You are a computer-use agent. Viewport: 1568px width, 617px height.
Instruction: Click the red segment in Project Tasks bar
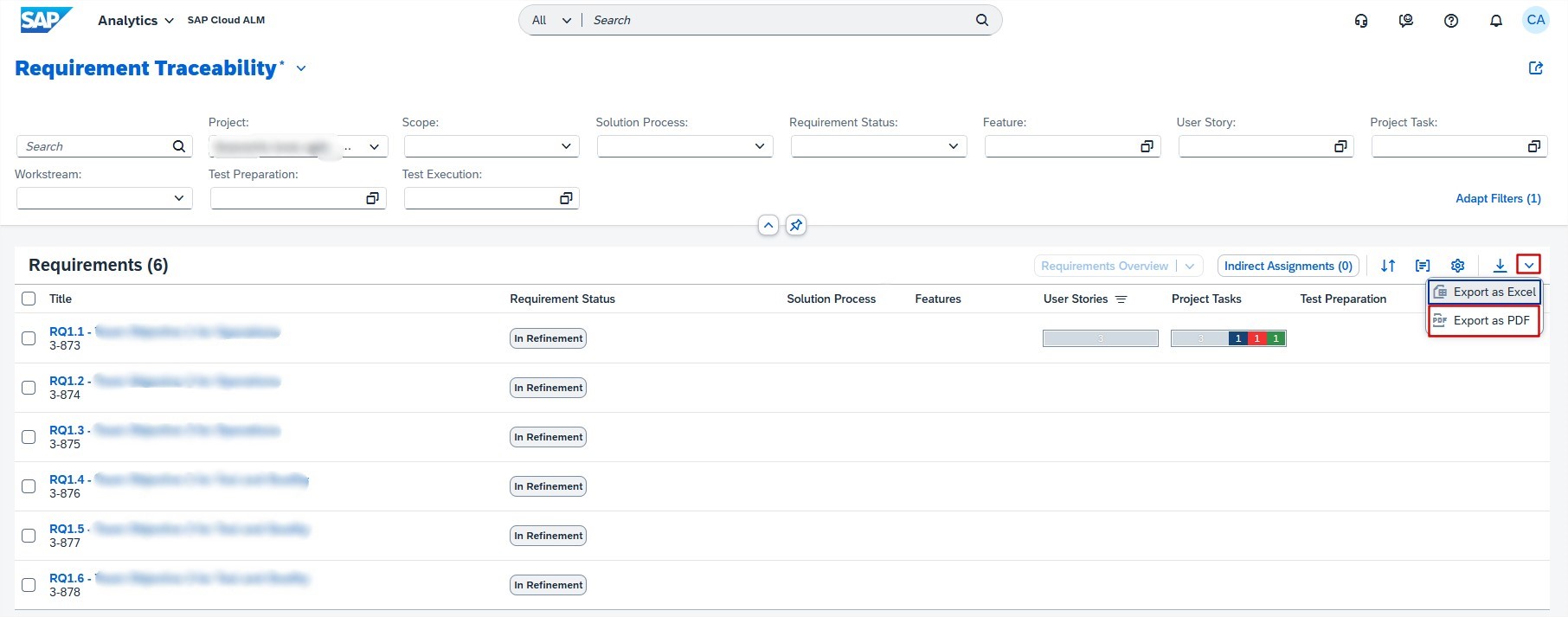(x=1256, y=338)
